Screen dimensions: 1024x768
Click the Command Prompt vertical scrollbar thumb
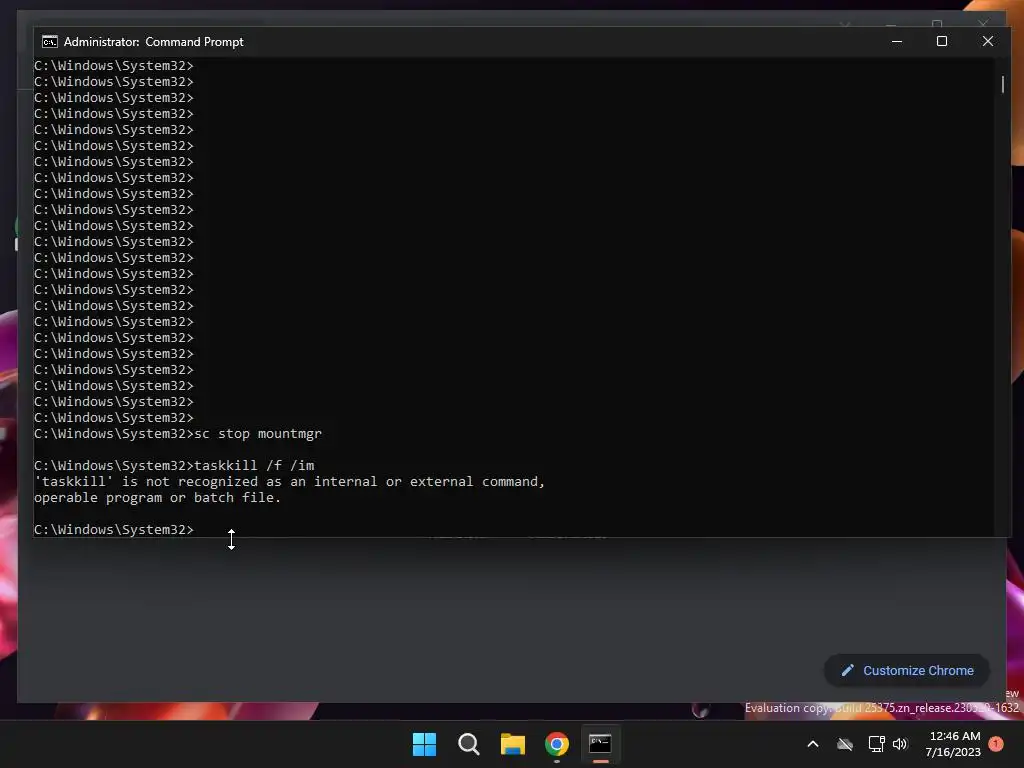(1002, 84)
